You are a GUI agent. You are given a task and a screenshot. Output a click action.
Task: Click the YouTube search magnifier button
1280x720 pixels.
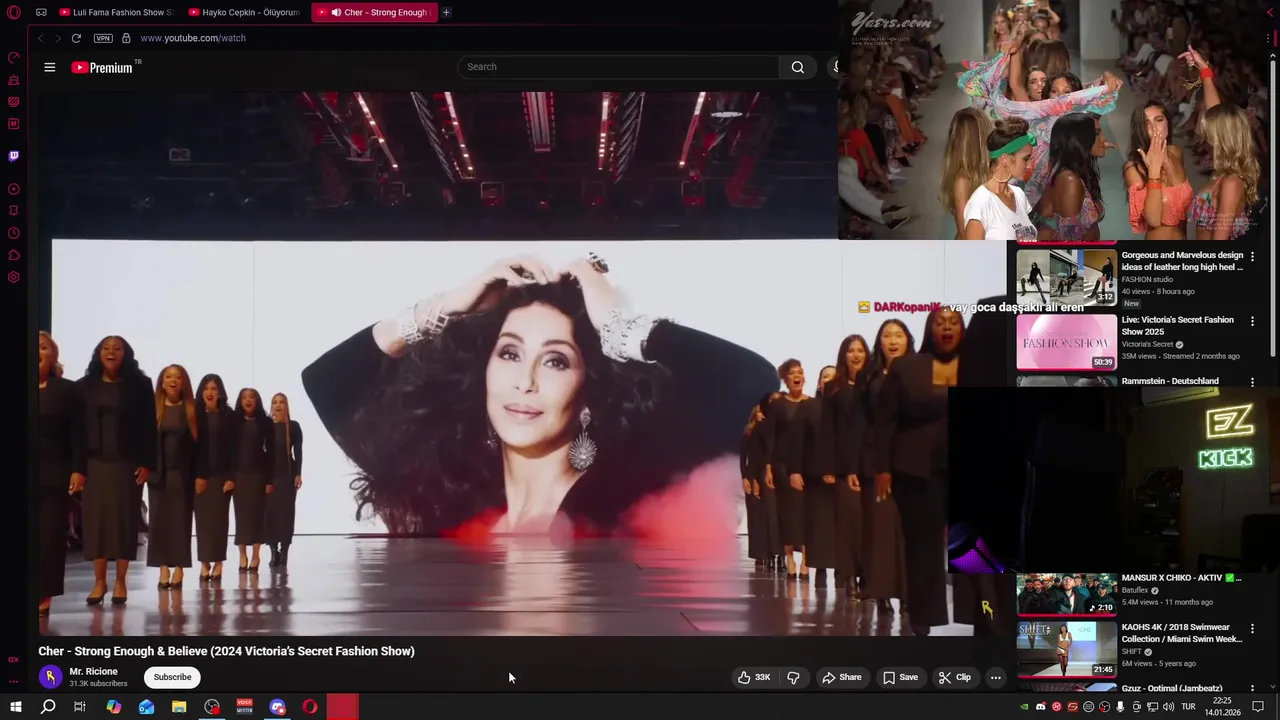click(x=797, y=67)
